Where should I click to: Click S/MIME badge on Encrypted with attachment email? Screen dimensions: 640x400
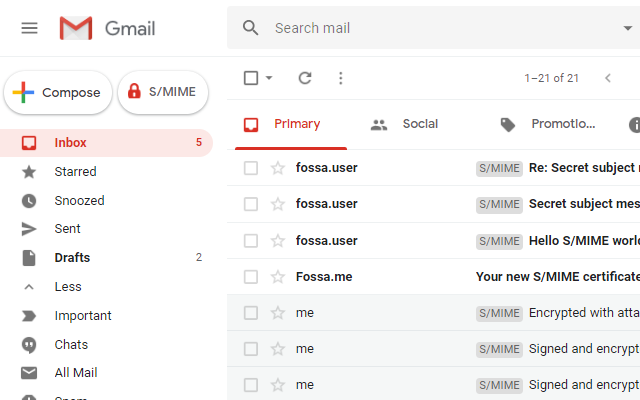tap(499, 313)
